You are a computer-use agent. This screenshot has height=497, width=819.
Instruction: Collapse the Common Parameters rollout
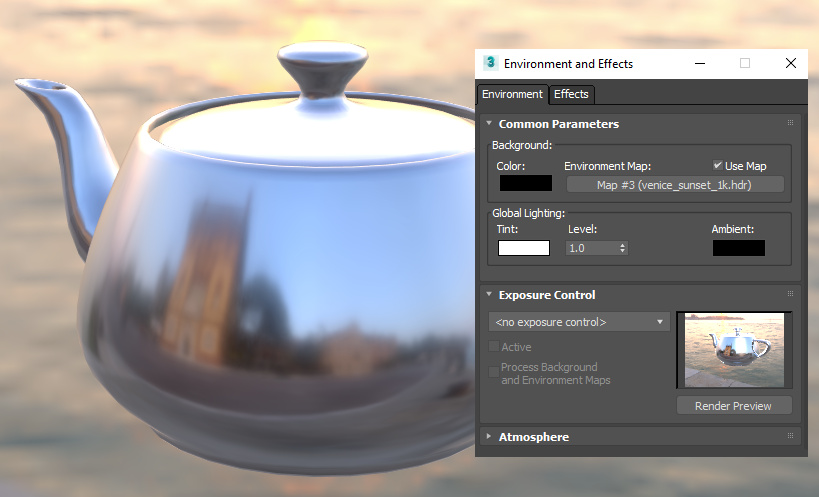coord(489,124)
